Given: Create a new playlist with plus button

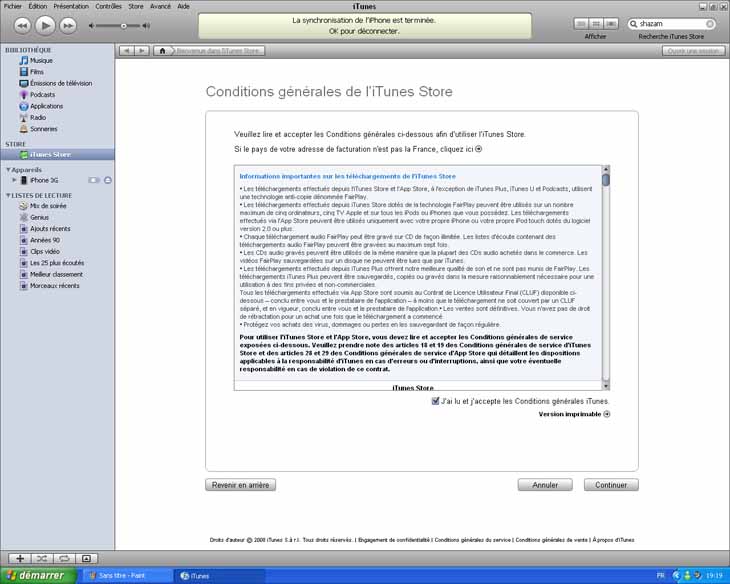Looking at the screenshot, I should (20, 558).
